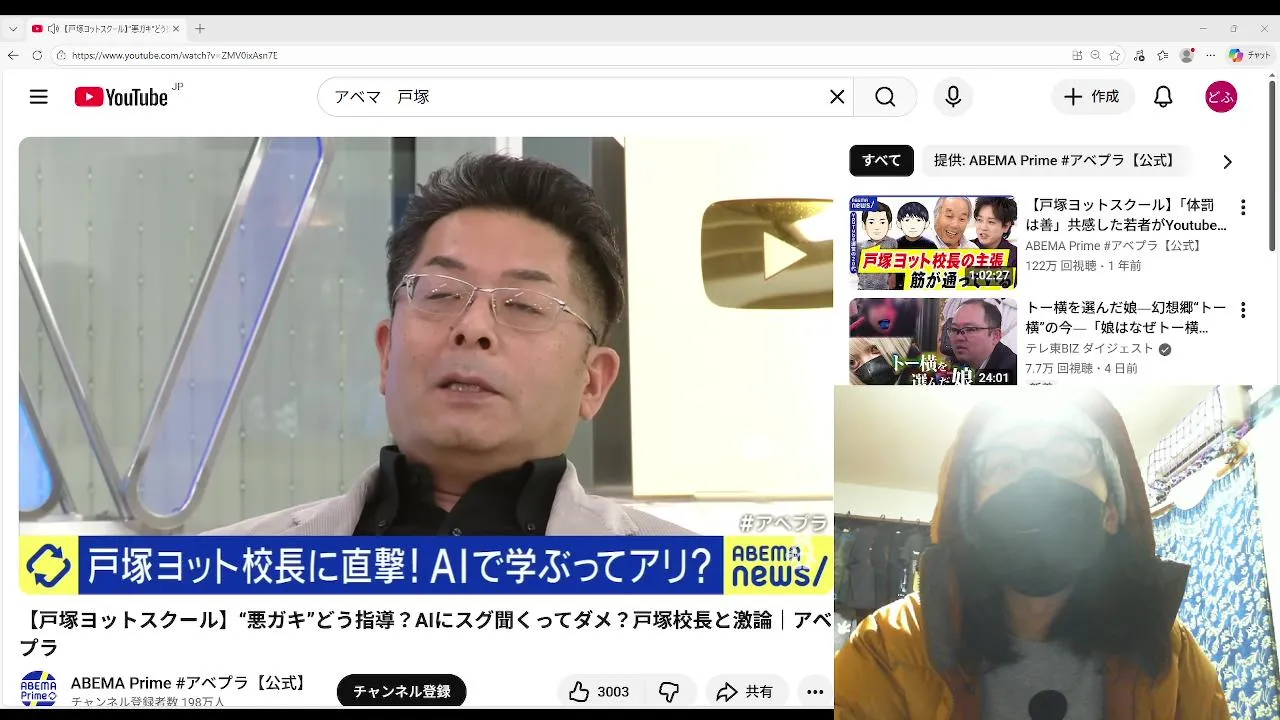Open the account avatar menu
This screenshot has height=720, width=1280.
pos(1221,97)
